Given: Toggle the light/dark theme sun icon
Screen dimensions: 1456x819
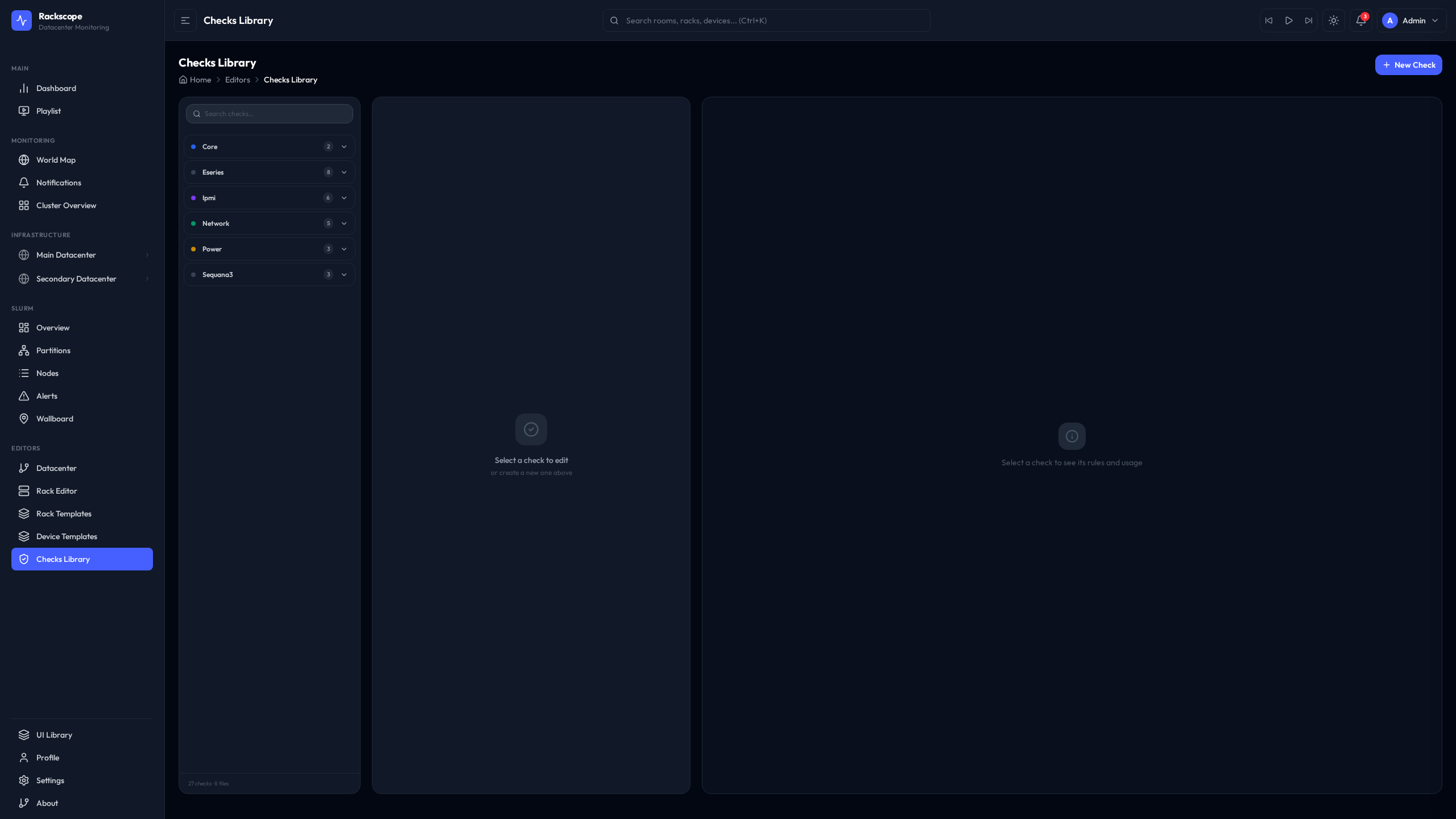Looking at the screenshot, I should click(1334, 20).
